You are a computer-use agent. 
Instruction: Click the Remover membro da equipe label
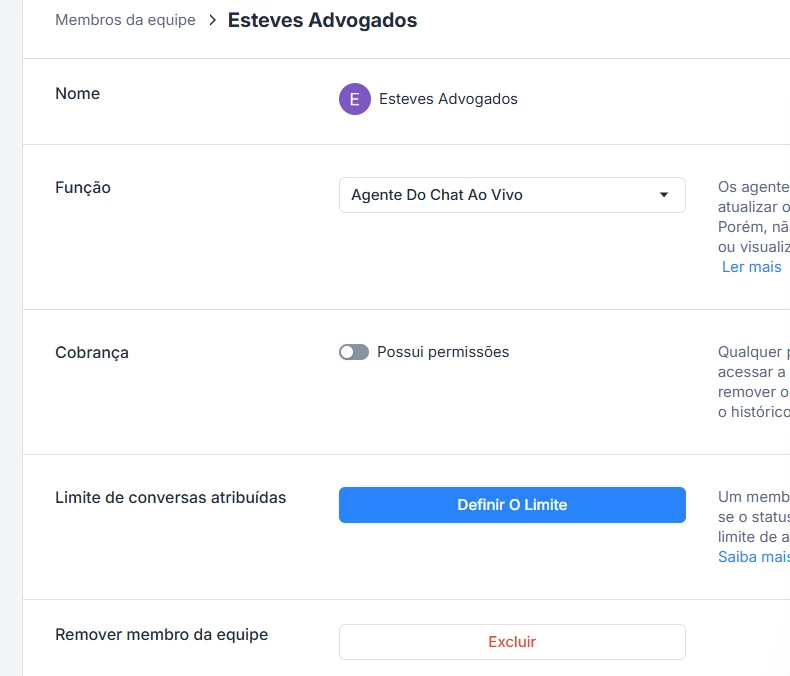point(161,634)
